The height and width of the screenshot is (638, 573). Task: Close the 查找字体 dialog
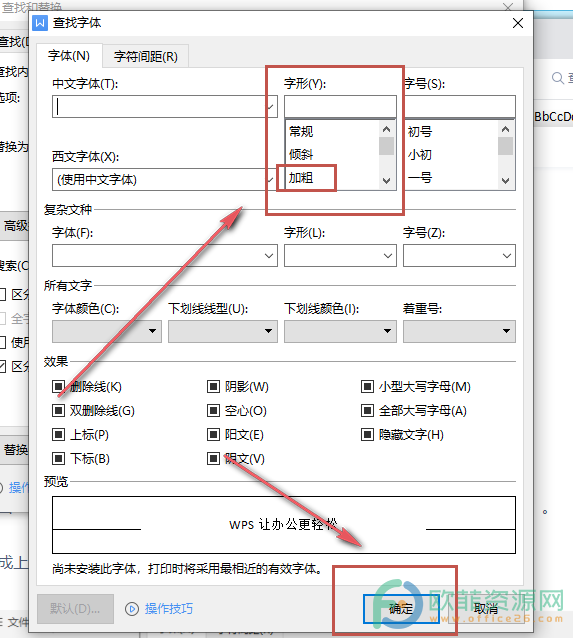click(518, 23)
